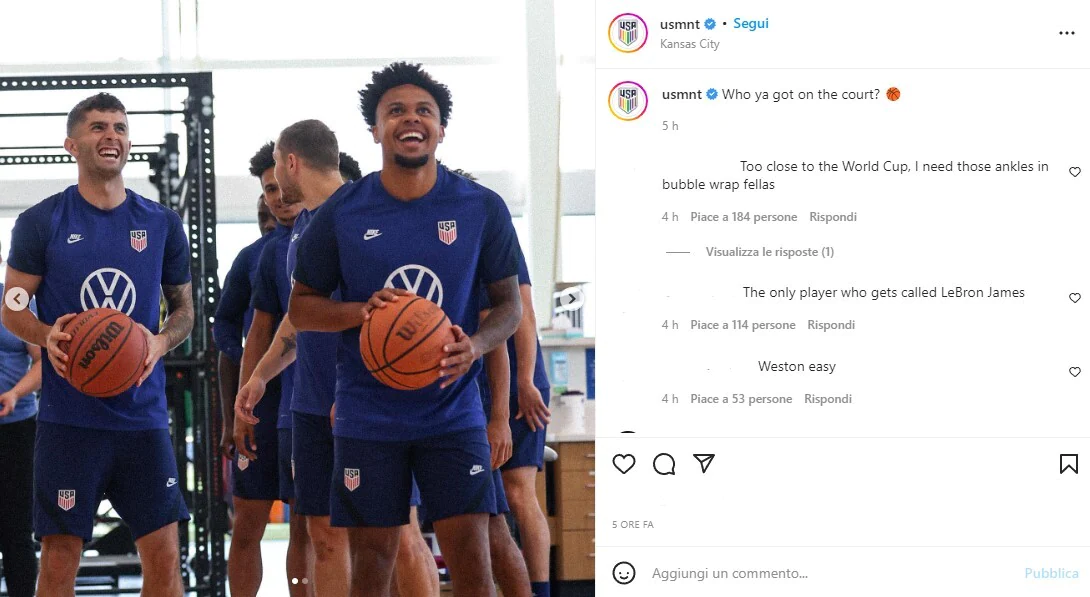Open the three-dot more options menu
Viewport: 1090px width, 597px height.
pyautogui.click(x=1066, y=33)
